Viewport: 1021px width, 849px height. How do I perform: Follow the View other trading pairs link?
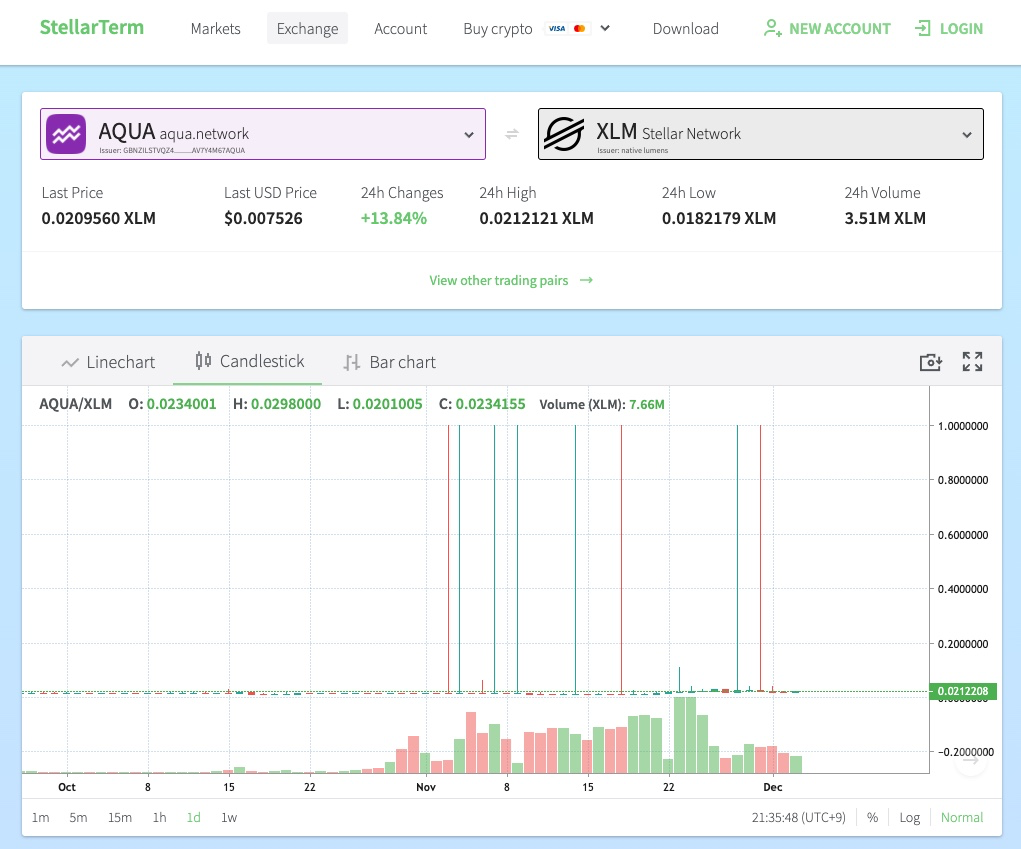click(x=499, y=281)
